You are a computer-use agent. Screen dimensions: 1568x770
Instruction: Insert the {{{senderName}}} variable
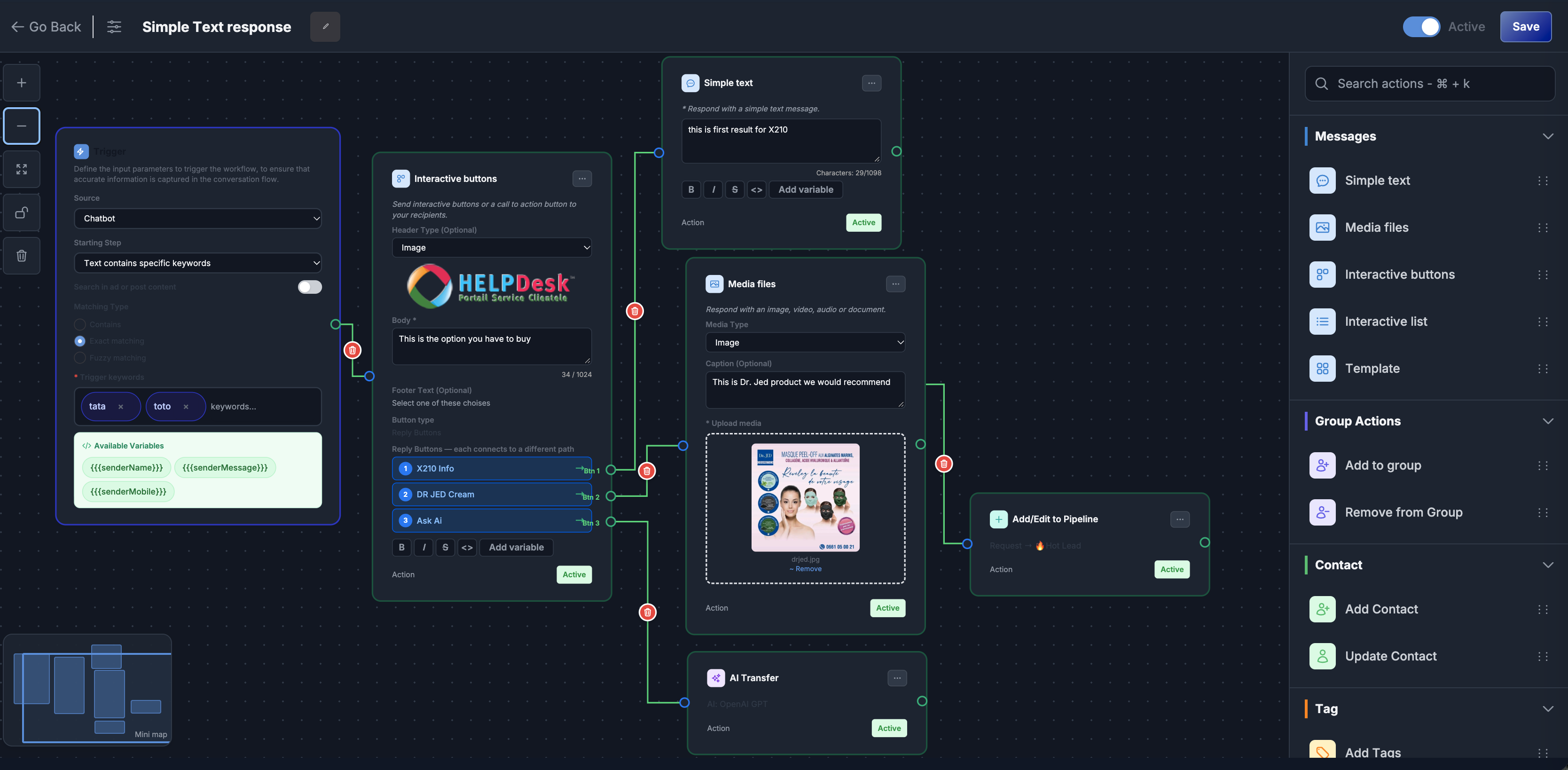pyautogui.click(x=126, y=467)
